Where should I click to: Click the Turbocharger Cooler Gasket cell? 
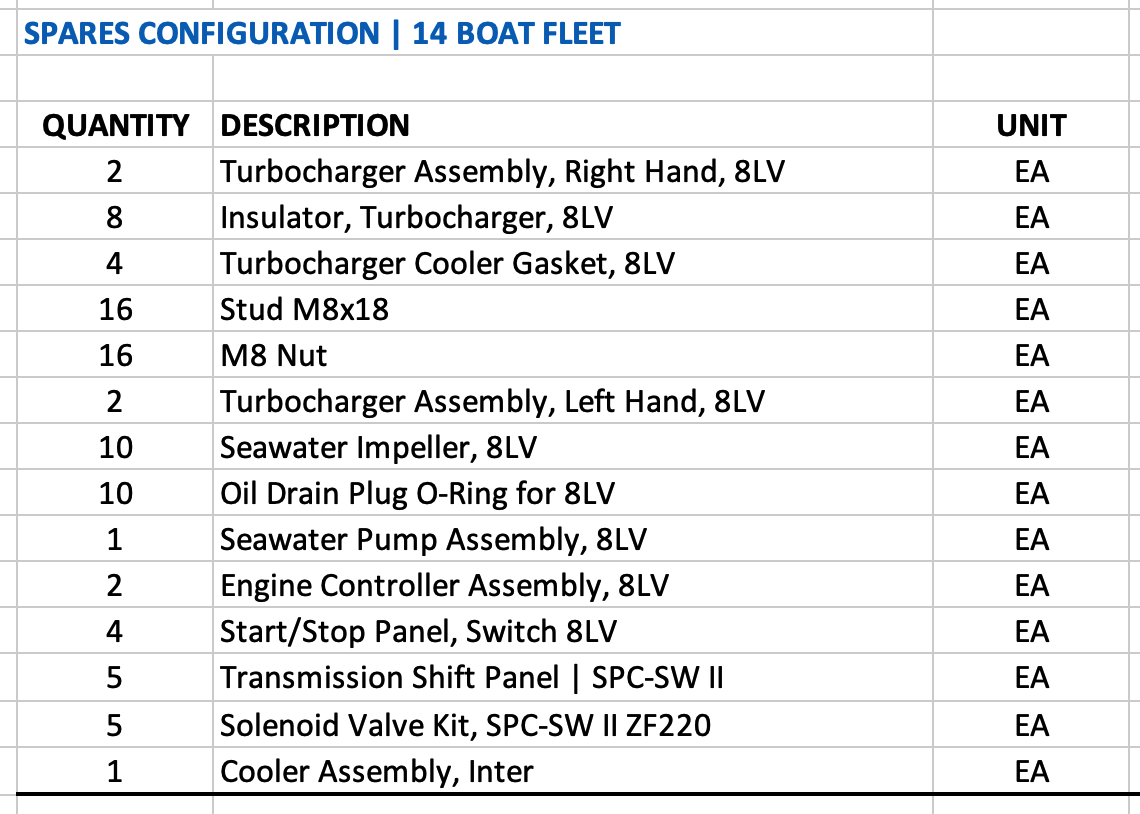[573, 263]
